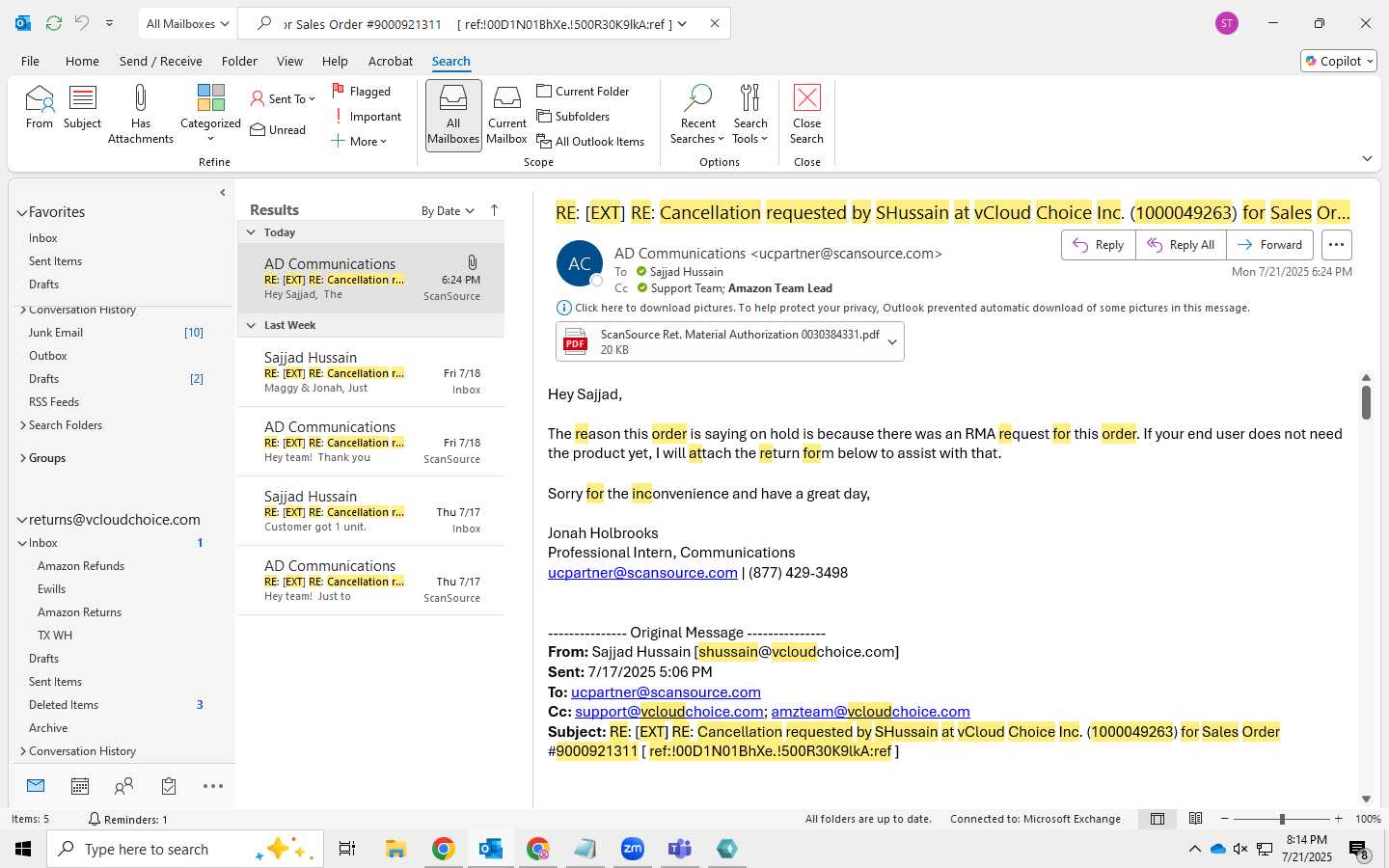Filter results with Has Attachments

point(141,114)
